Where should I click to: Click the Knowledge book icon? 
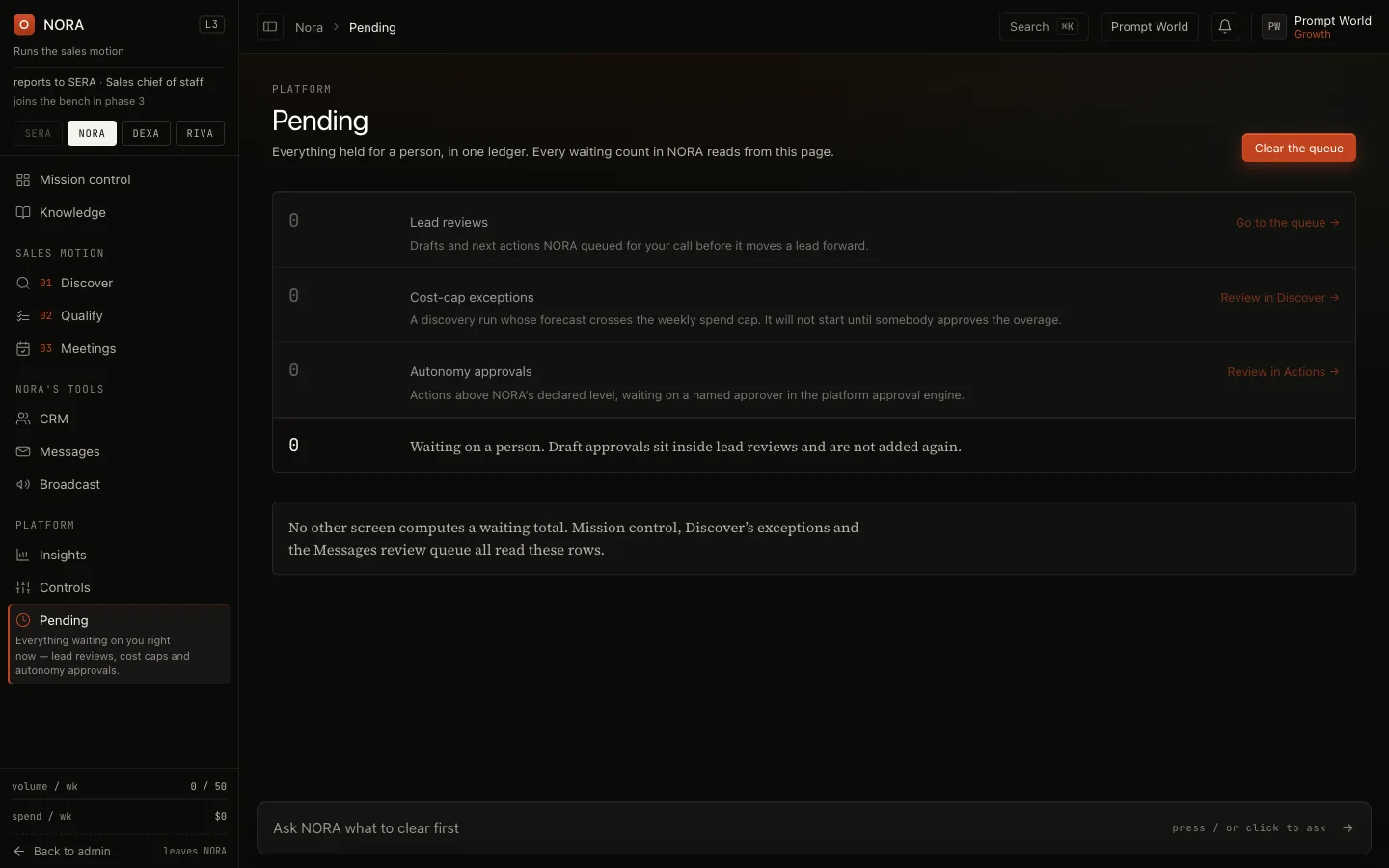pyautogui.click(x=23, y=213)
